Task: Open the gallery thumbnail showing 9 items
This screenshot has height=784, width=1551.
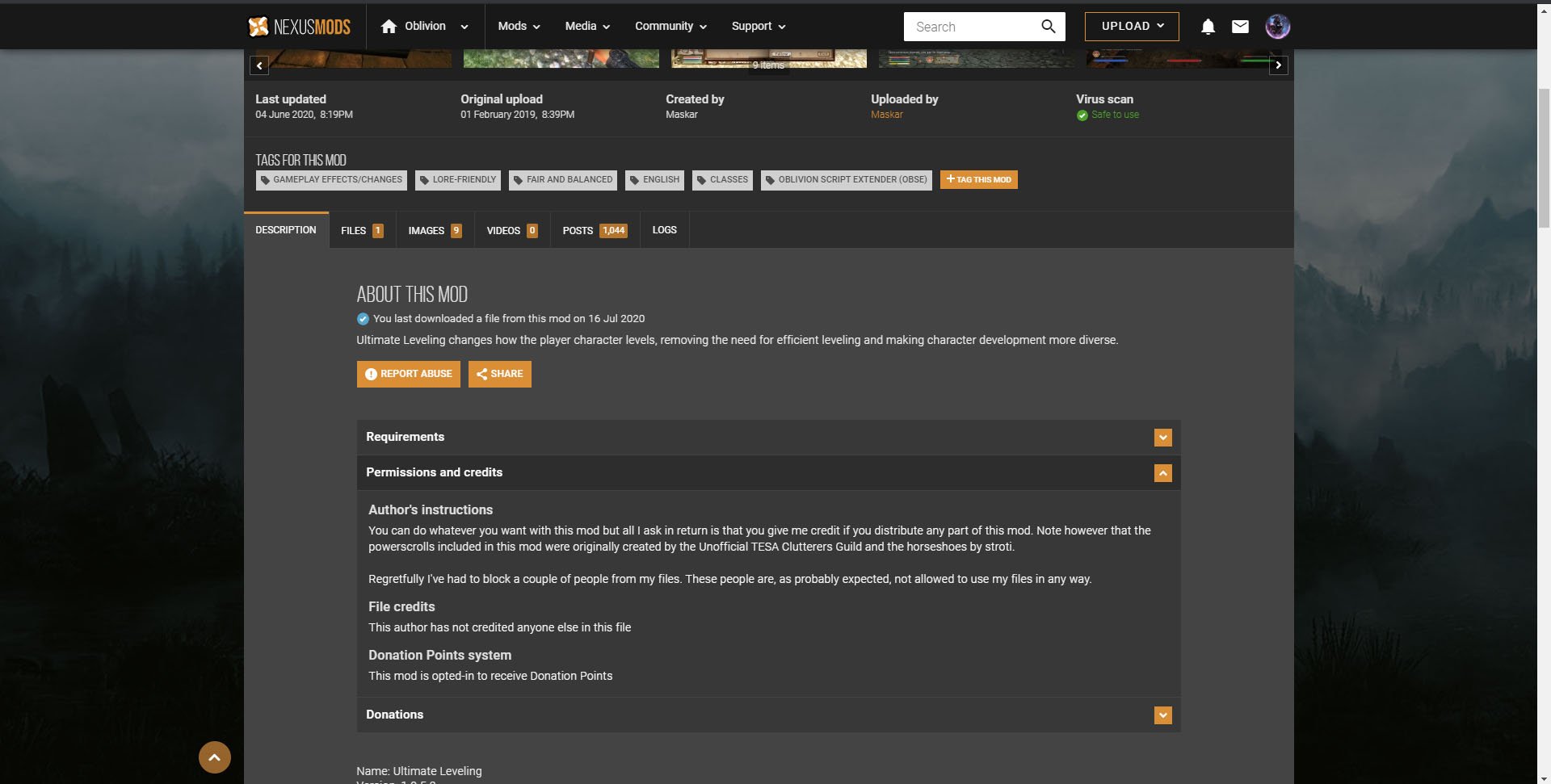Action: (768, 58)
